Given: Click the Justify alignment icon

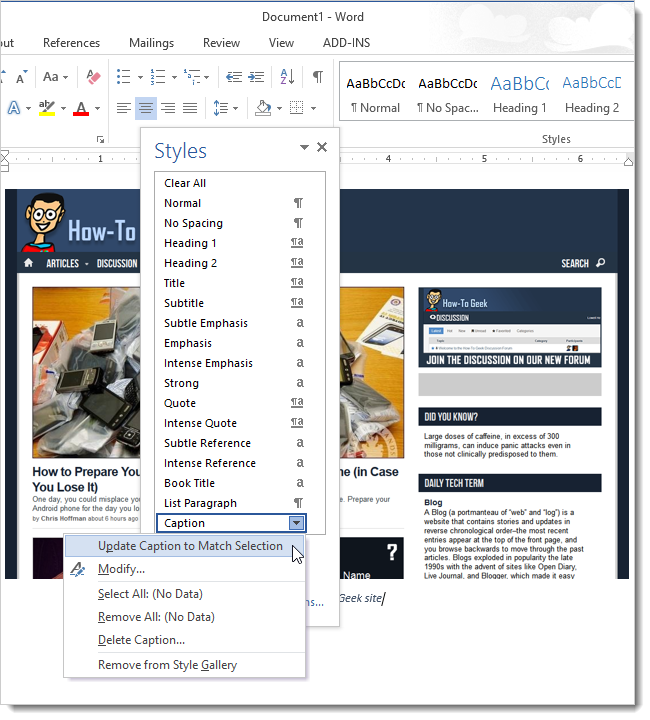Looking at the screenshot, I should coord(190,108).
